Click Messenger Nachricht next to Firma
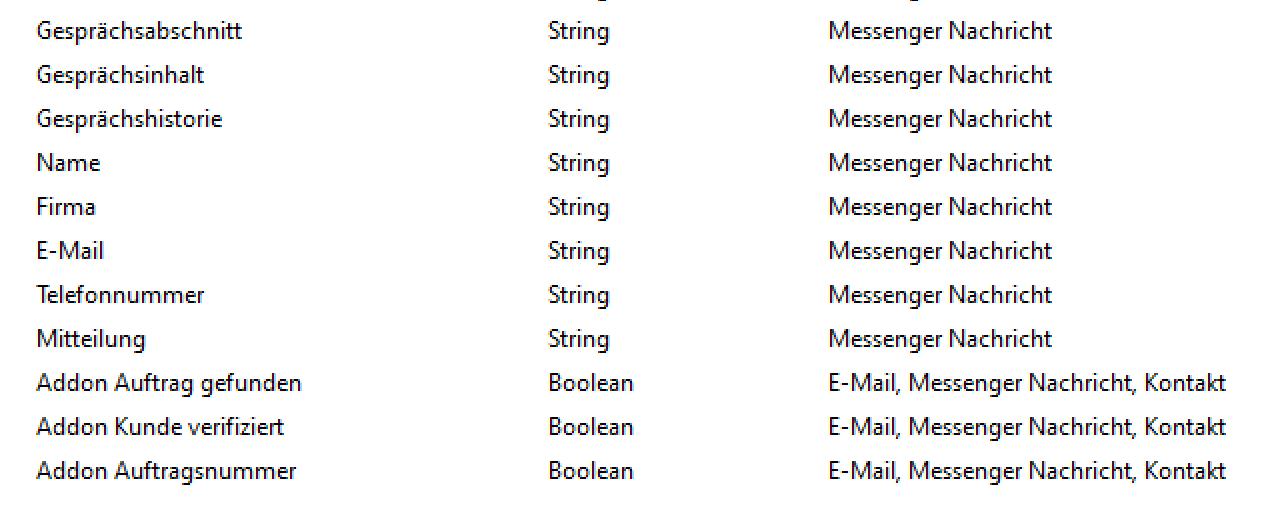Screen dimensions: 1265x519 coord(940,208)
